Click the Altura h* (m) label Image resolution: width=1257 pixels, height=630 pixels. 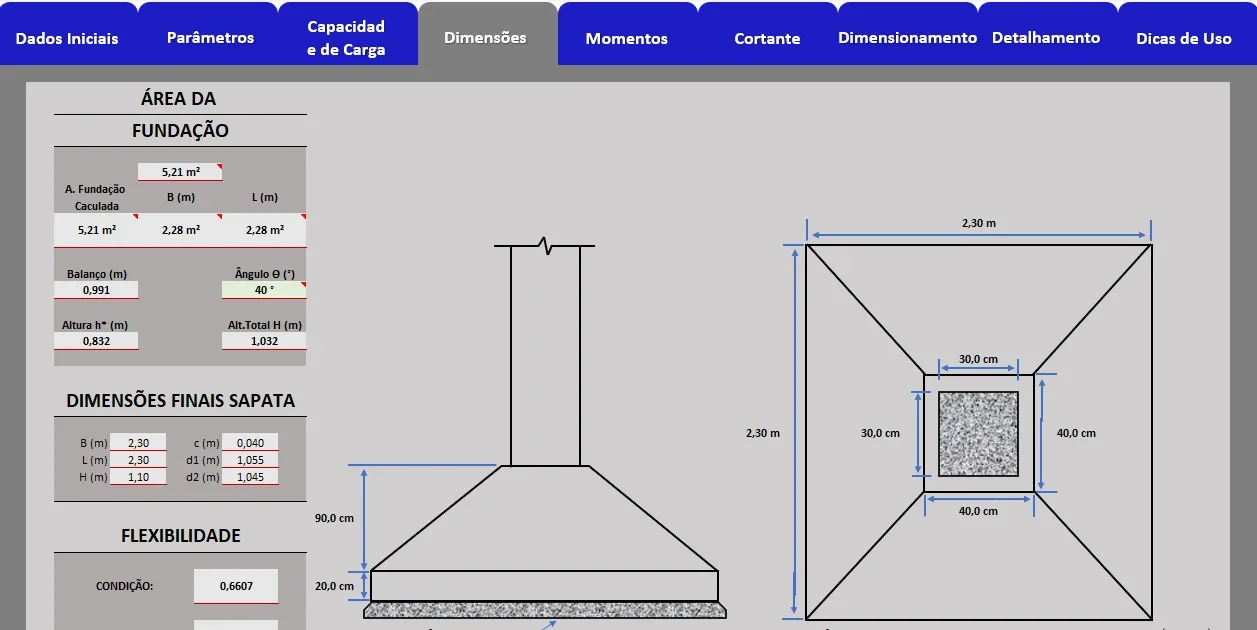pyautogui.click(x=95, y=325)
